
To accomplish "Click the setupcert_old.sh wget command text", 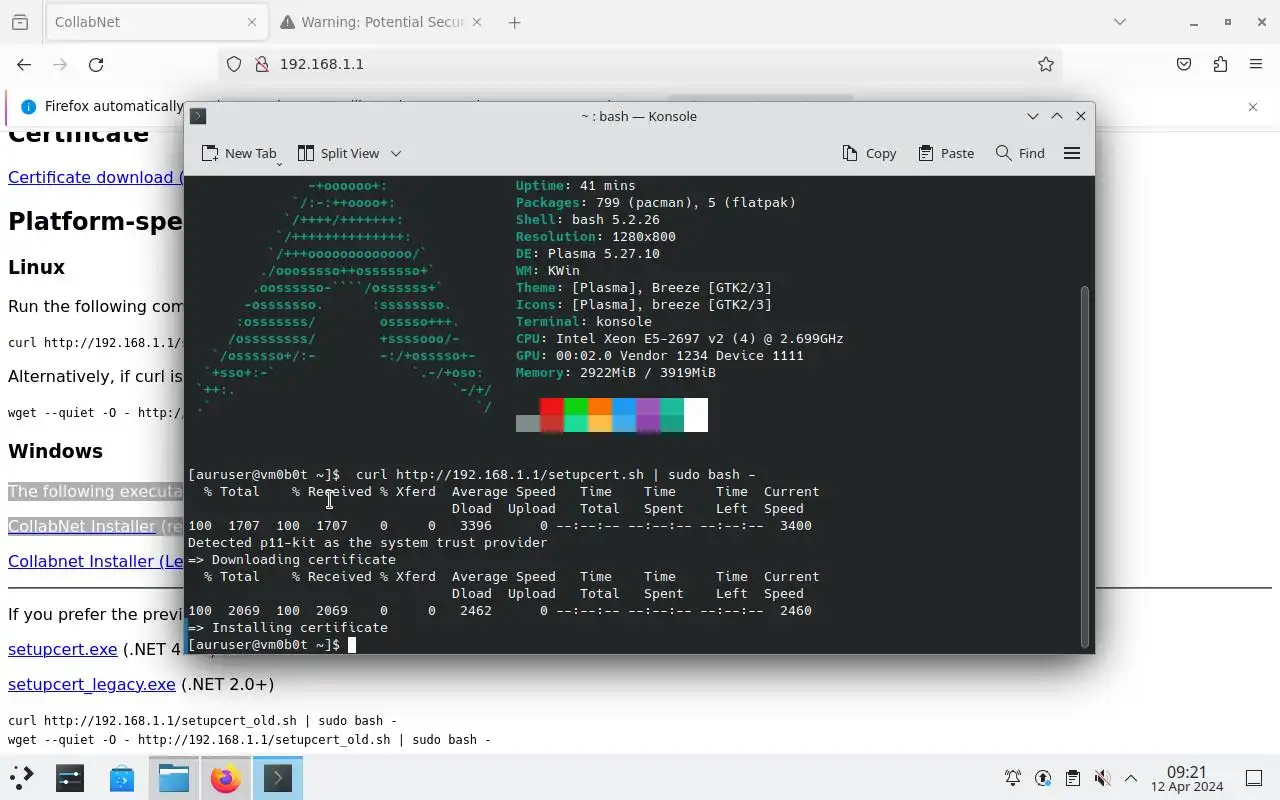I will [249, 740].
